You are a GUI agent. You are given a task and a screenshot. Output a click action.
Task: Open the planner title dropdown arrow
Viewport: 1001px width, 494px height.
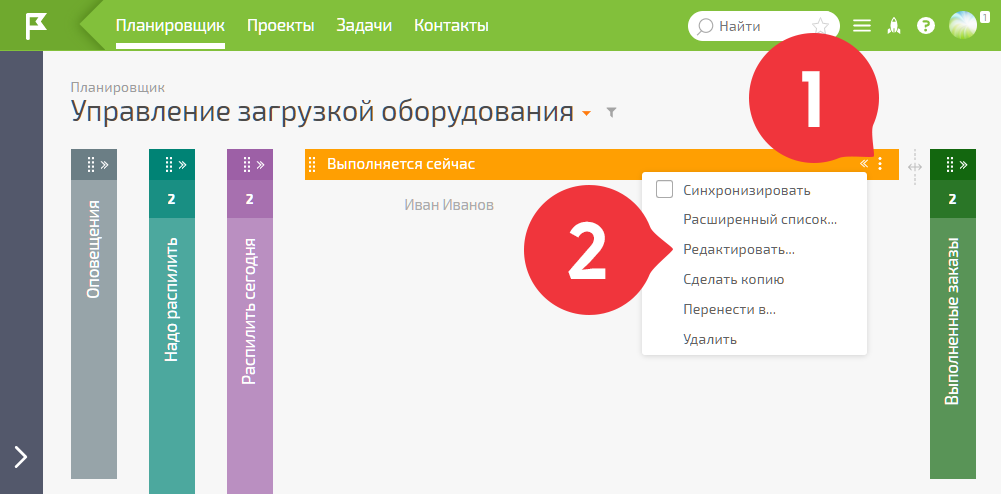(587, 114)
